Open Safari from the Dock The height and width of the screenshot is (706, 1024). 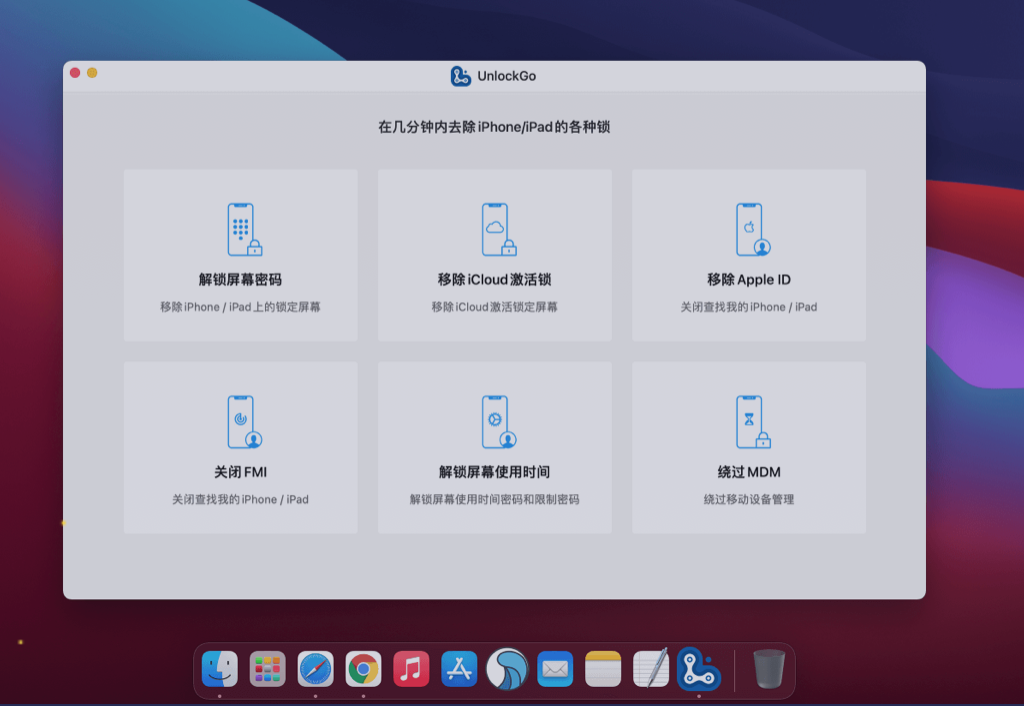click(x=315, y=670)
